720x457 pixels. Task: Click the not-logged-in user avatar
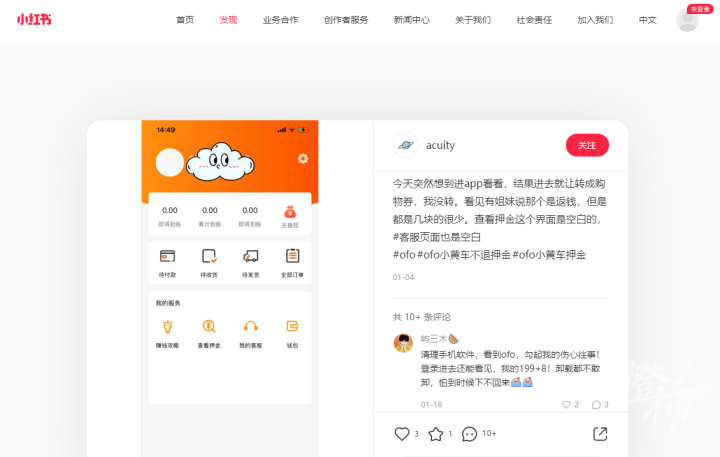(687, 20)
